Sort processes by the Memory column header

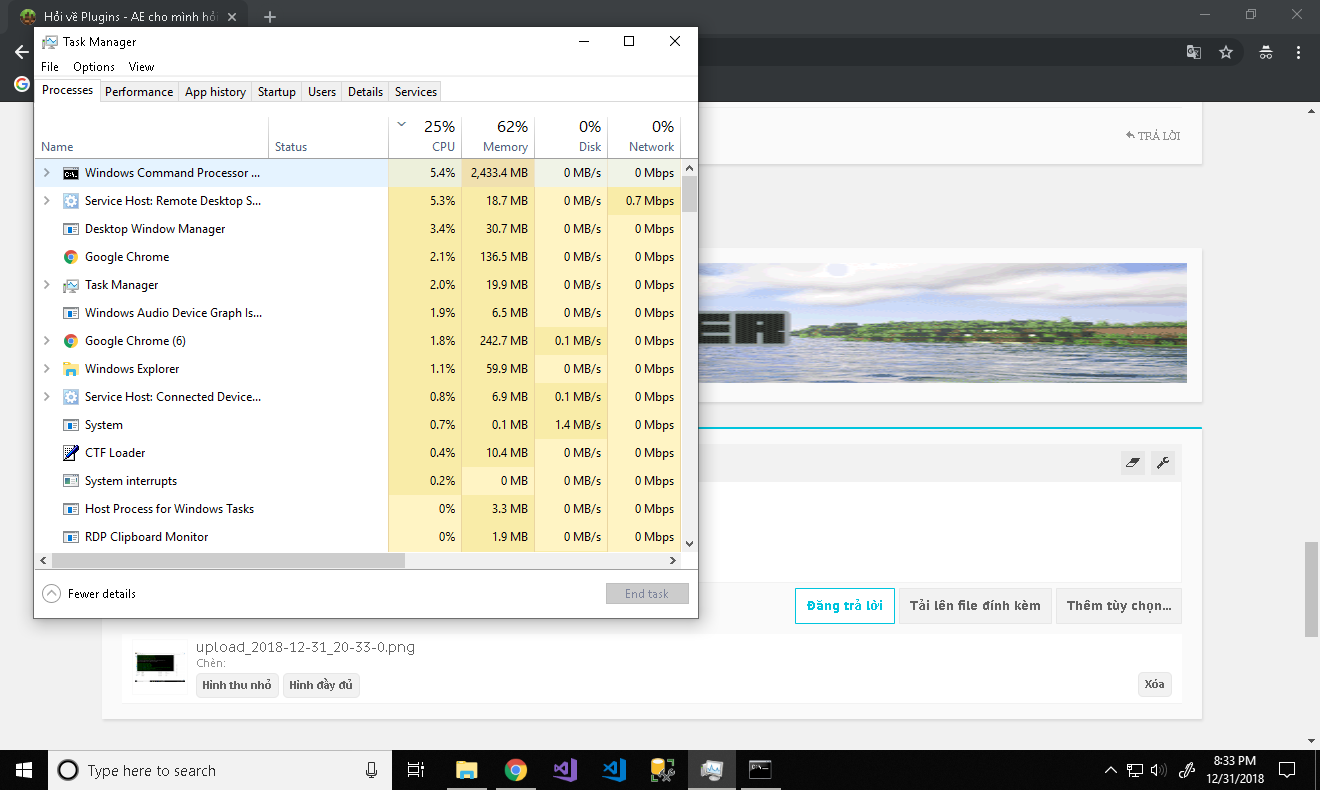pyautogui.click(x=498, y=136)
